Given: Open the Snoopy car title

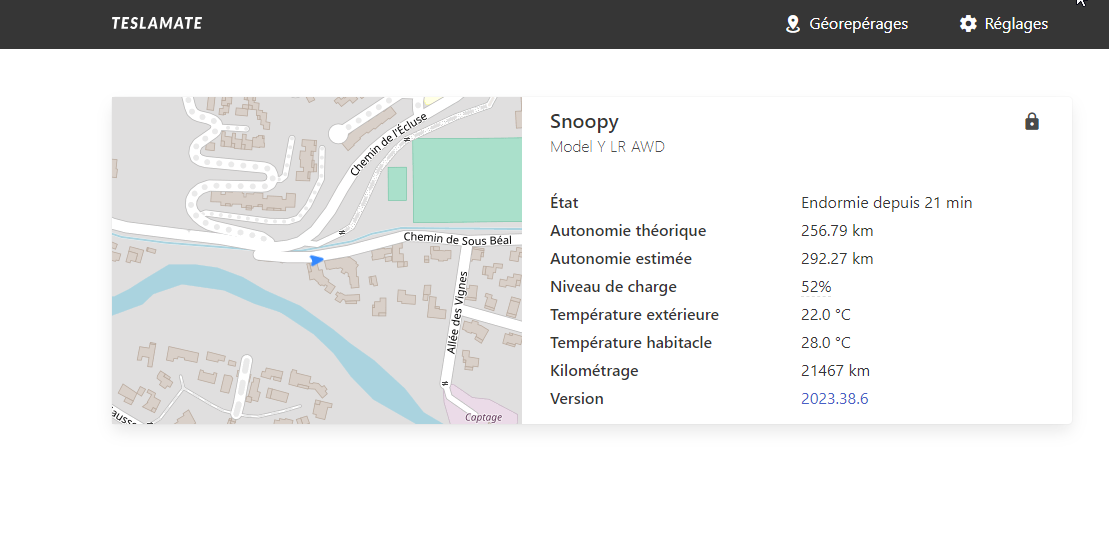Looking at the screenshot, I should [584, 122].
